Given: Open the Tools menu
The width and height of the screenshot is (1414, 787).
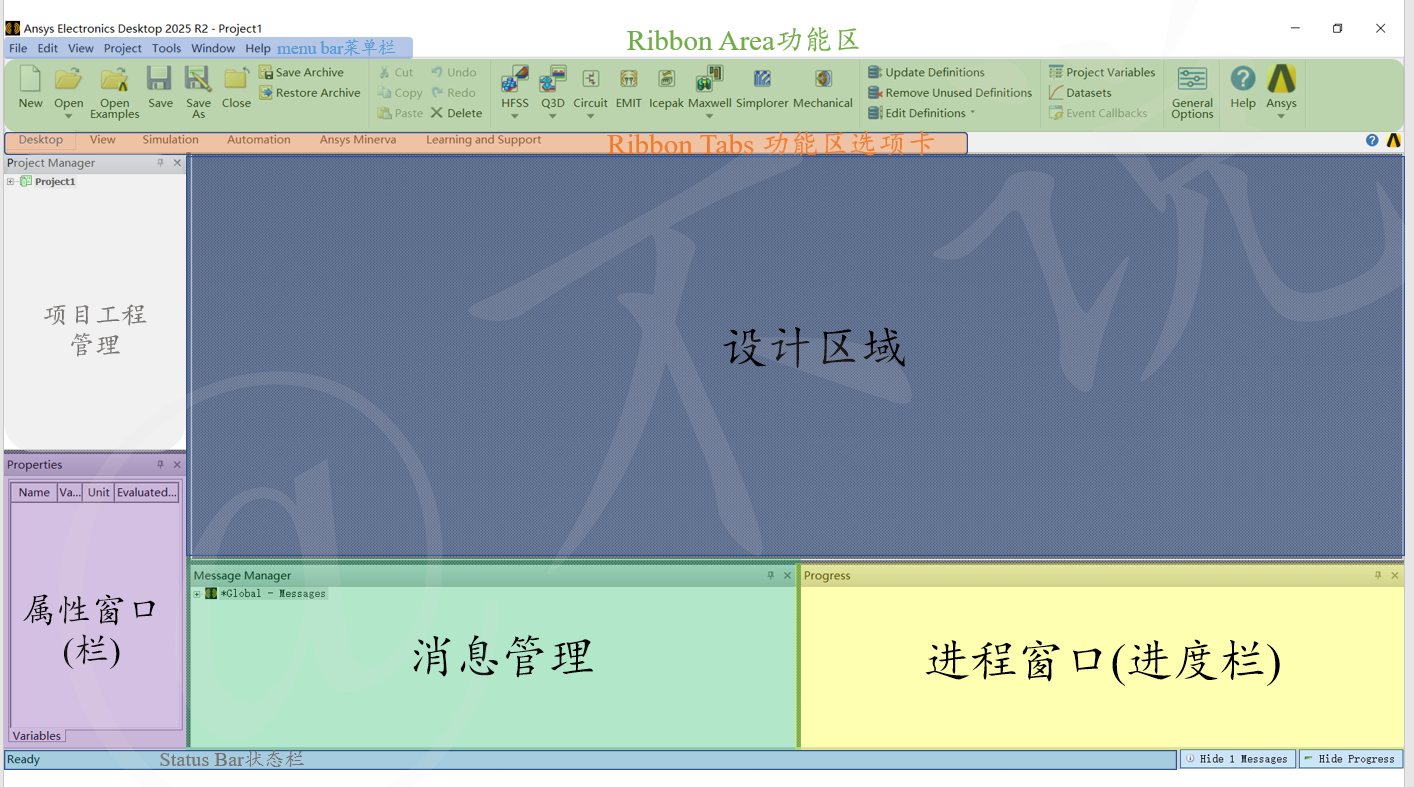Looking at the screenshot, I should pos(166,48).
